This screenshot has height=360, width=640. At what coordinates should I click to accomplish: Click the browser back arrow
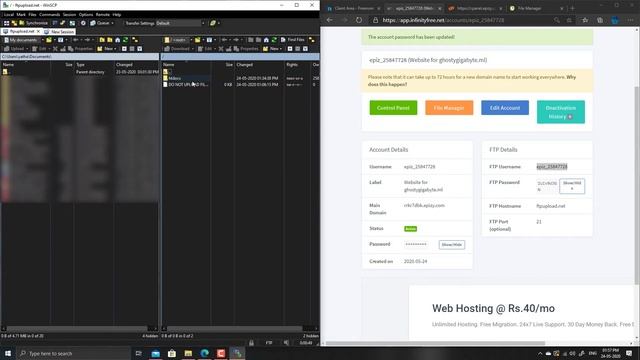[330, 20]
